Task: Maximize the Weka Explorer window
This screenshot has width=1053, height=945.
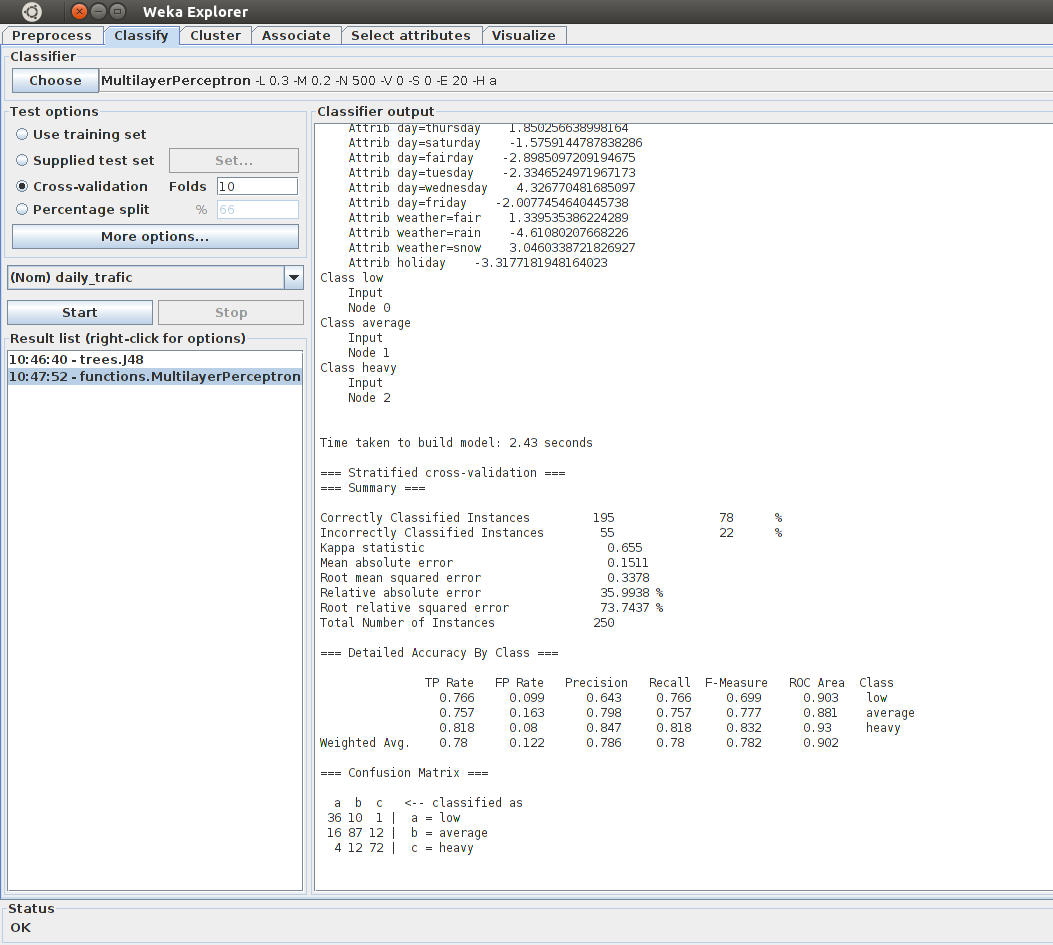Action: tap(118, 11)
